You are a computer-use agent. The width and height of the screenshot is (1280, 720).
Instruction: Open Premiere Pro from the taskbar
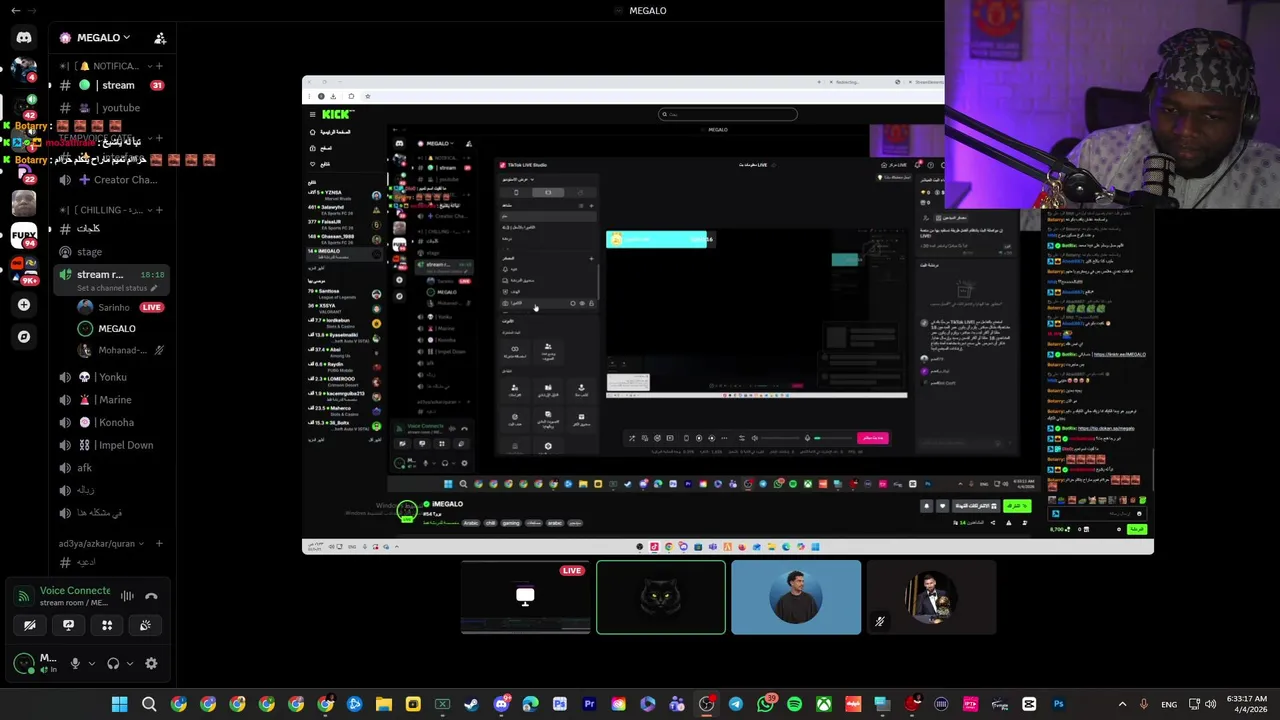(x=589, y=704)
